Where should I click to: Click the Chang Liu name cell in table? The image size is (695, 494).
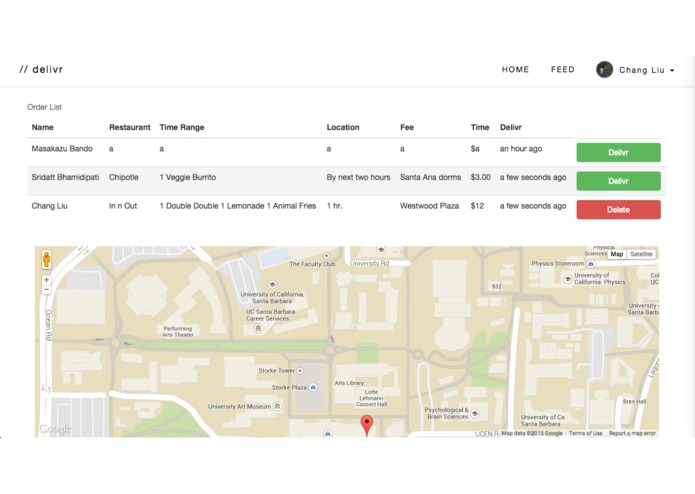pyautogui.click(x=49, y=206)
